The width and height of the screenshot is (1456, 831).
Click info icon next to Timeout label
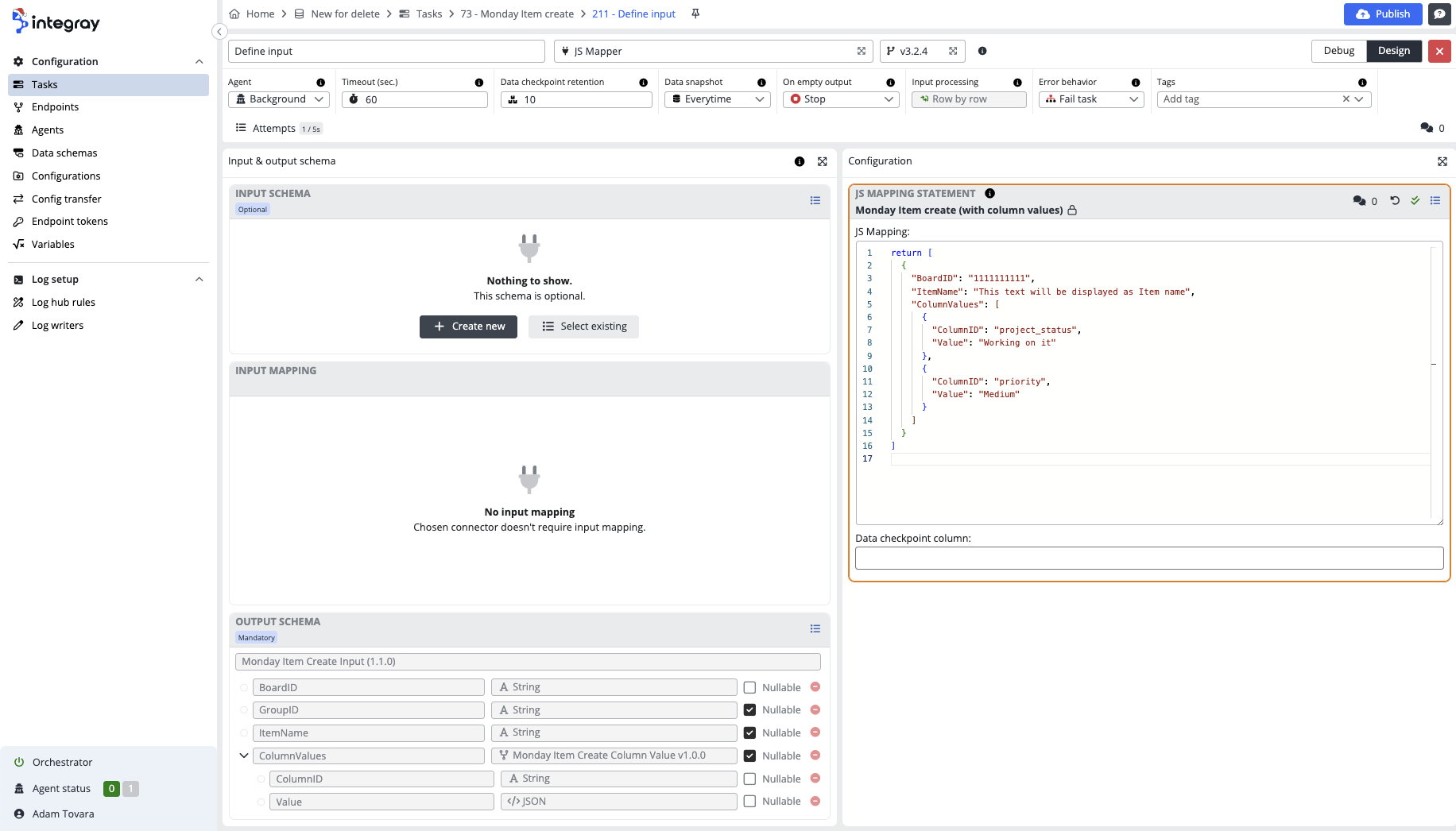pos(478,83)
